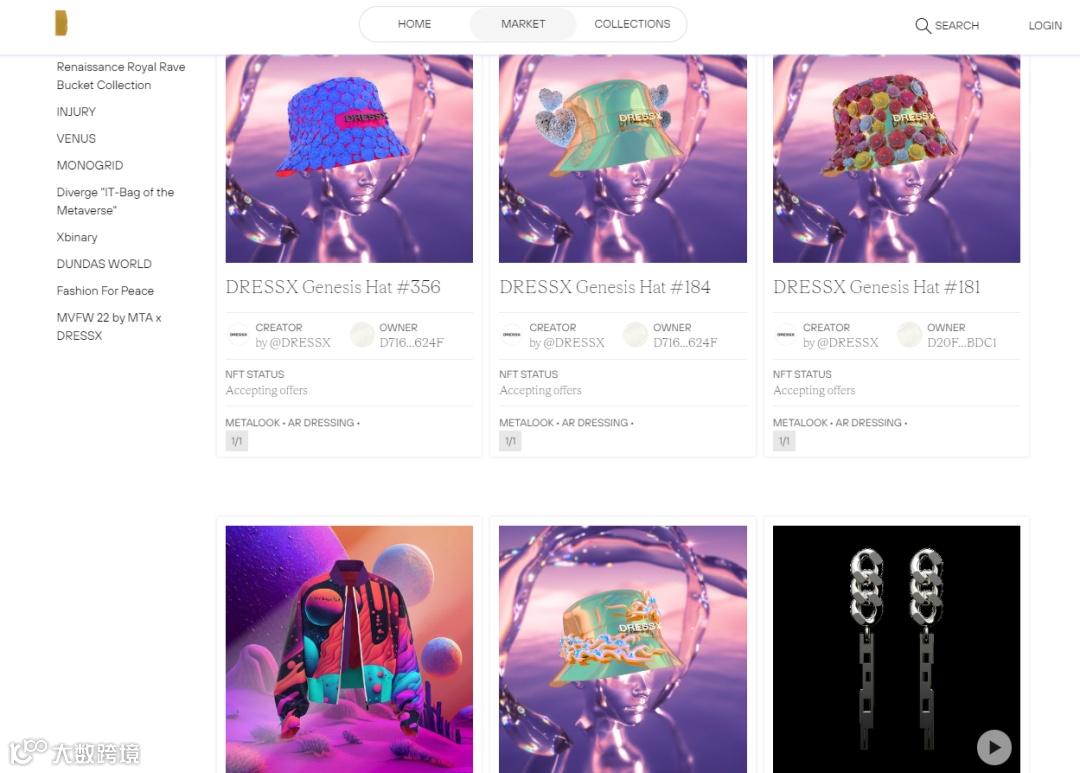Click owner avatar D20F...BDC1 on Hat #181
This screenshot has height=773, width=1080.
point(909,334)
